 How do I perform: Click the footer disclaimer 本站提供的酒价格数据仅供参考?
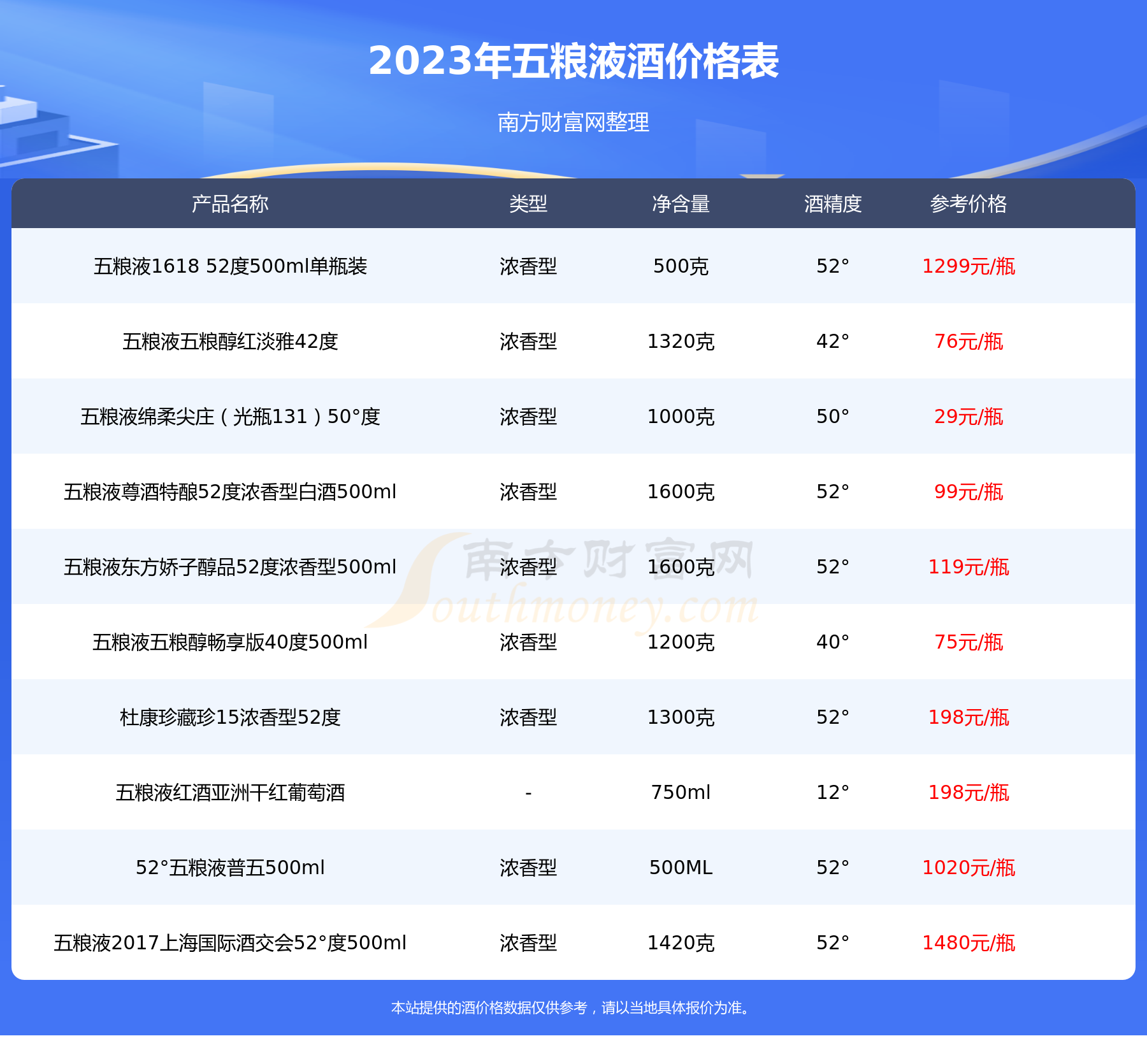coord(489,1008)
